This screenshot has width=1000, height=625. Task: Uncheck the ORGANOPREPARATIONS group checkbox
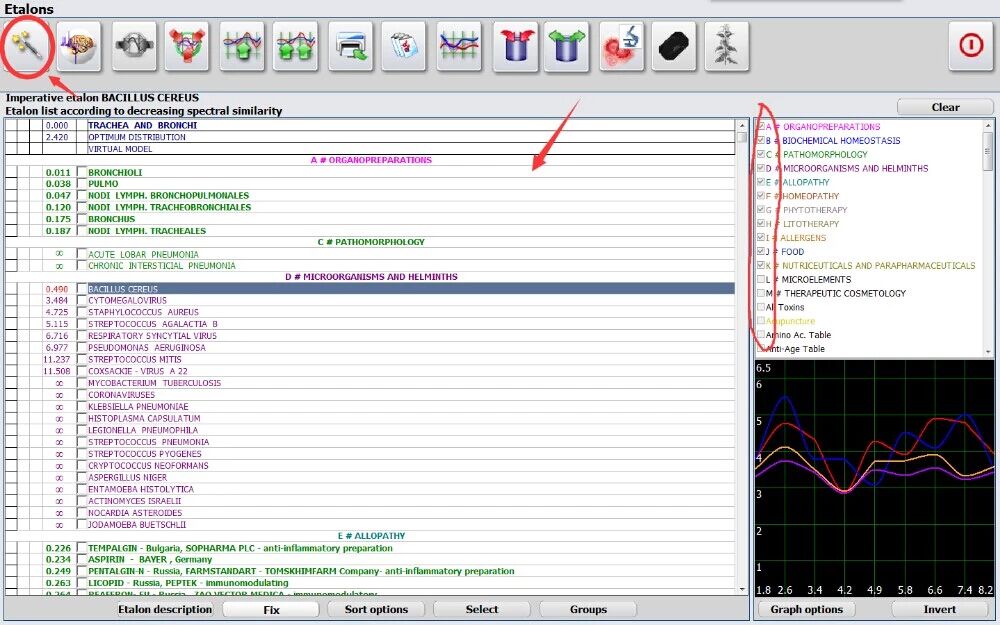[762, 127]
